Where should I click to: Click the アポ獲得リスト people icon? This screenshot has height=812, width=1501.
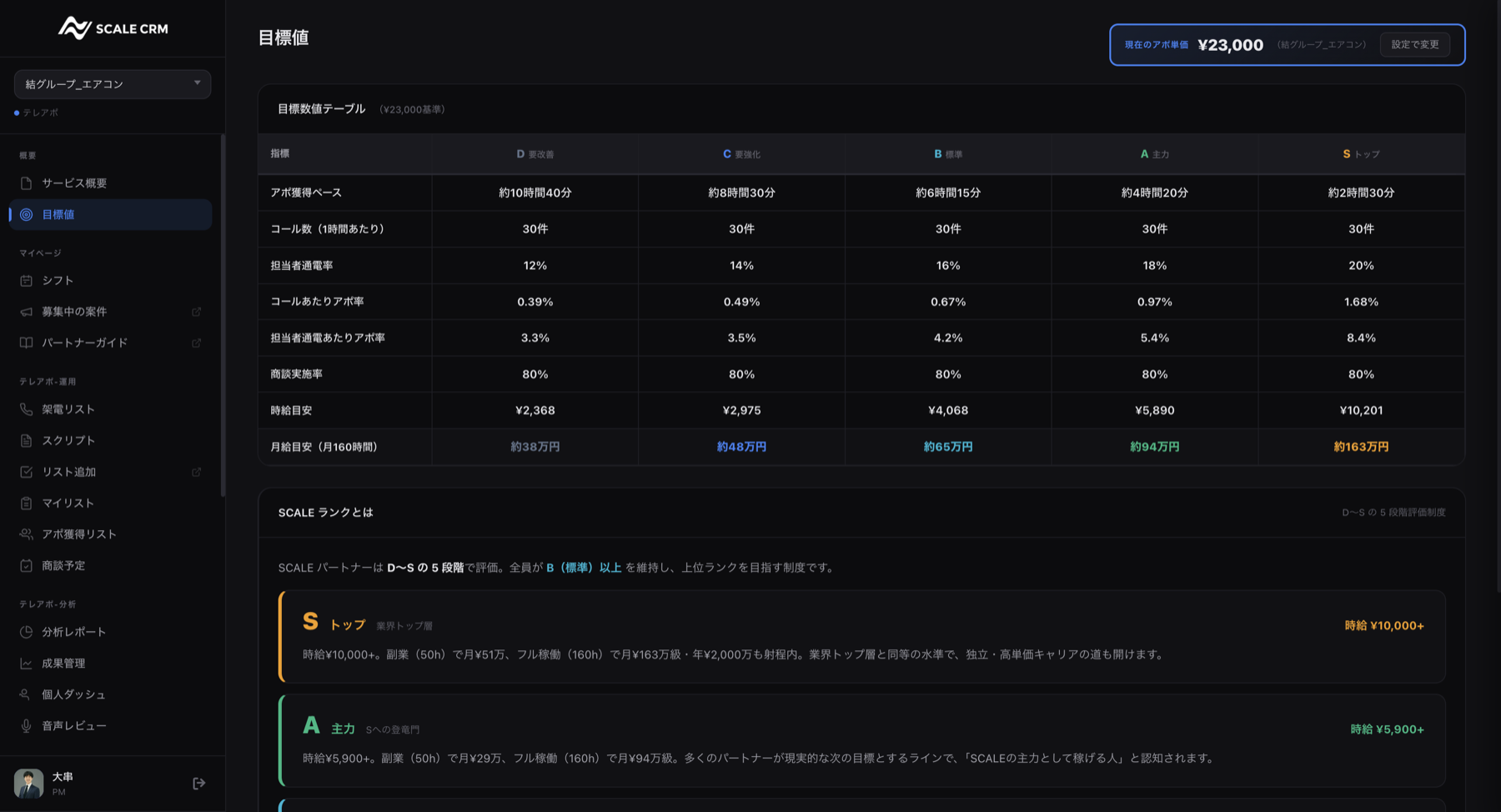pos(27,534)
